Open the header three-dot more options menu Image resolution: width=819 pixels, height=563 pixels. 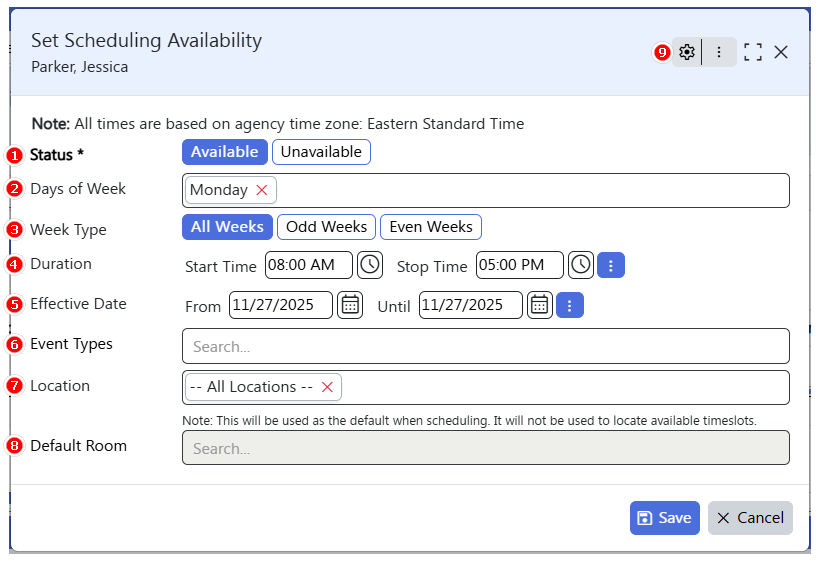719,52
